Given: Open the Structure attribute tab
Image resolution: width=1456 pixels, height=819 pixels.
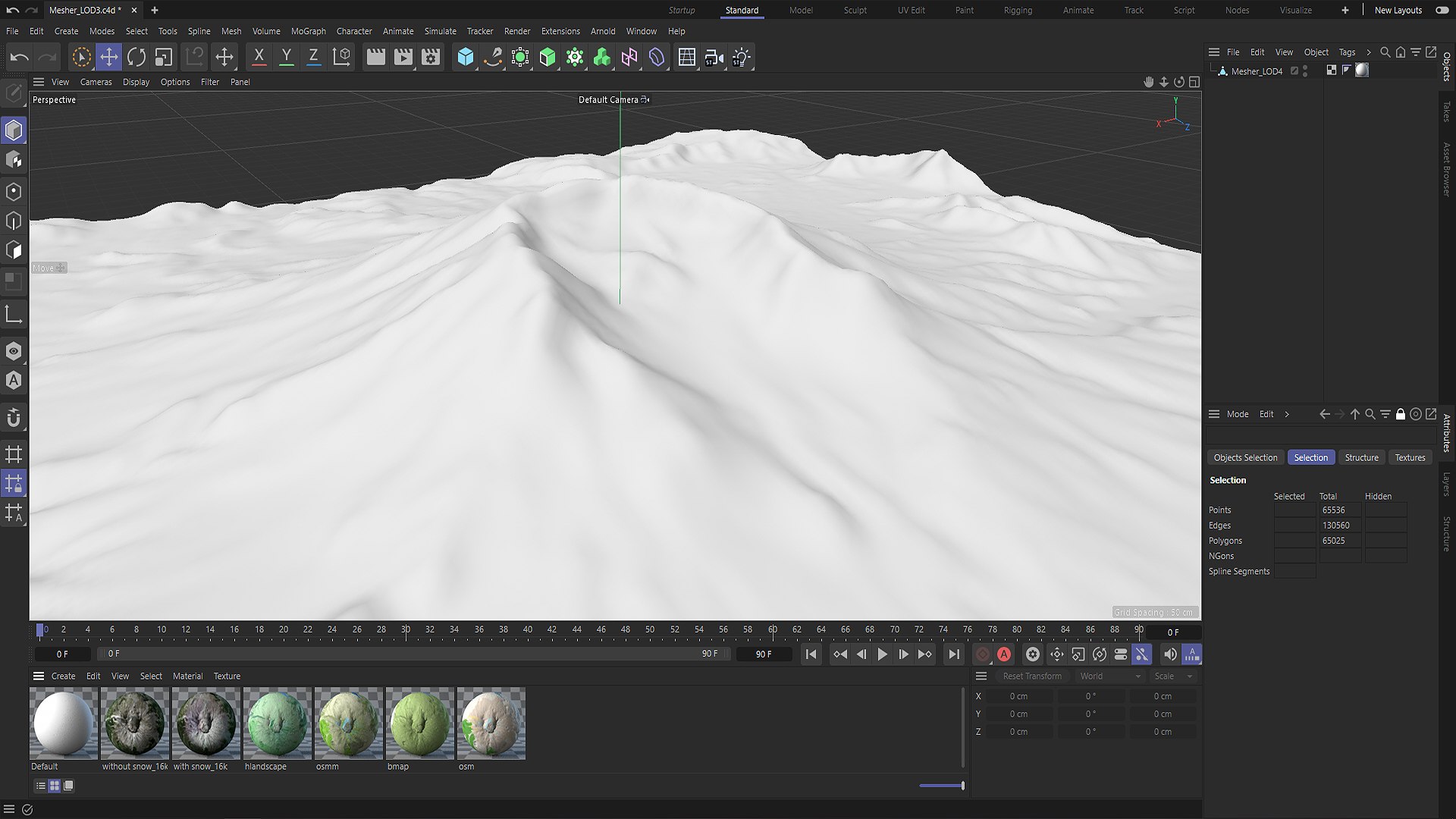Looking at the screenshot, I should point(1361,457).
